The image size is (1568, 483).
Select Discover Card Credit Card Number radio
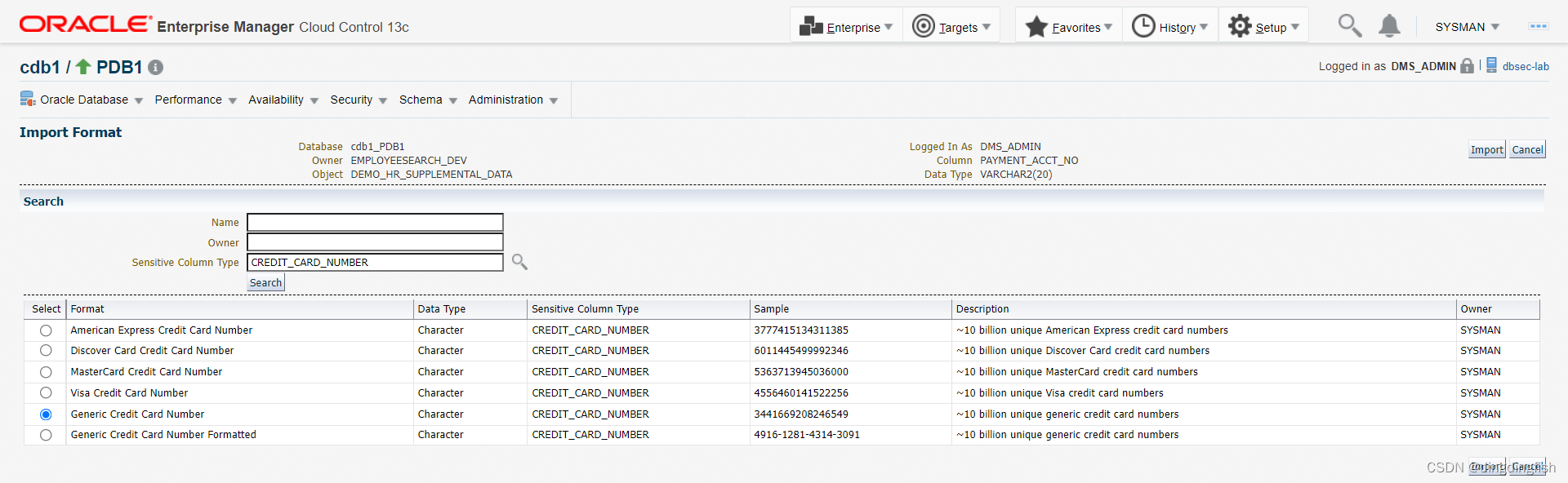tap(46, 351)
